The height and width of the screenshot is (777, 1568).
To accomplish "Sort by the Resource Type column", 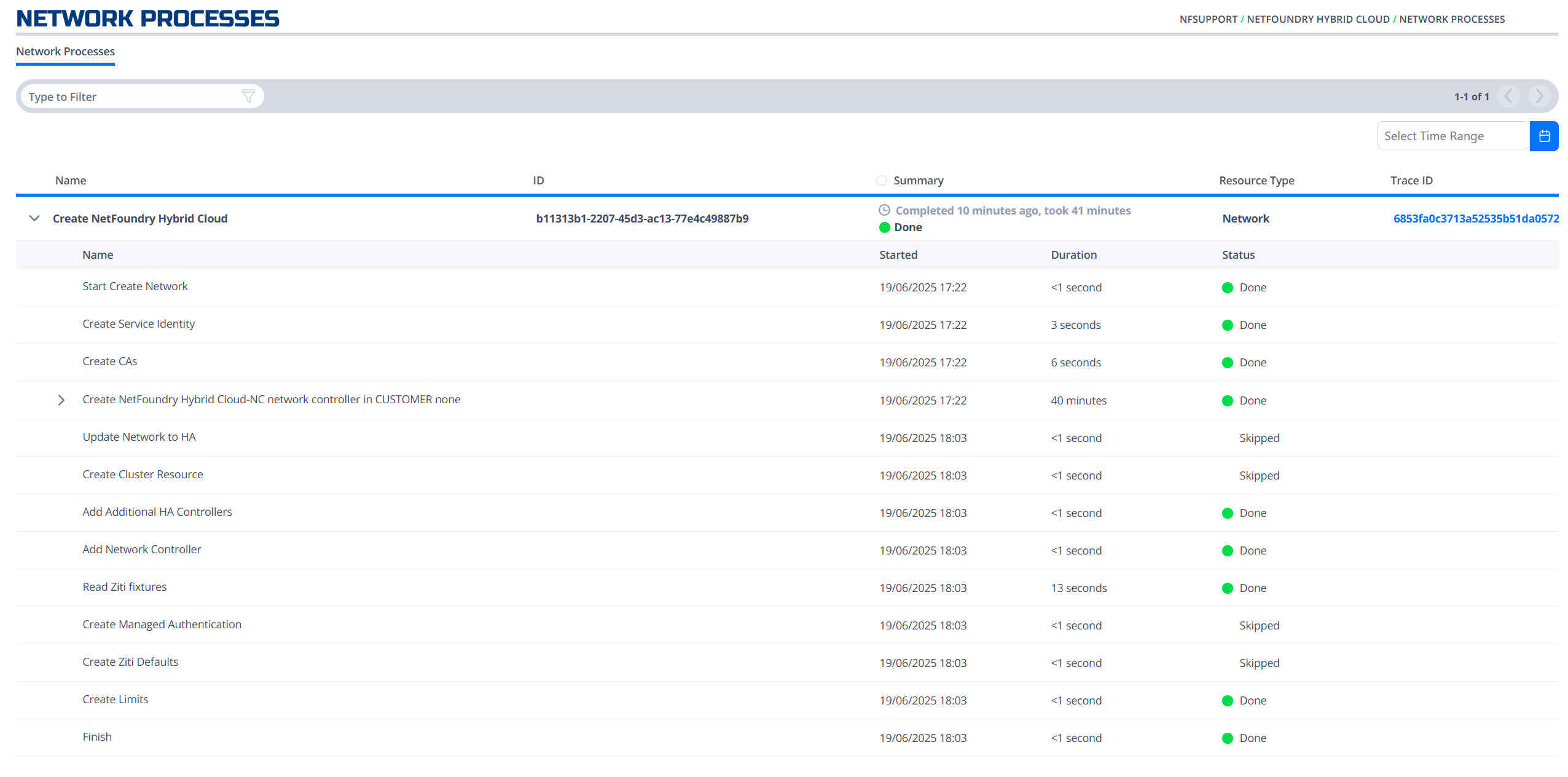I will click(1256, 181).
